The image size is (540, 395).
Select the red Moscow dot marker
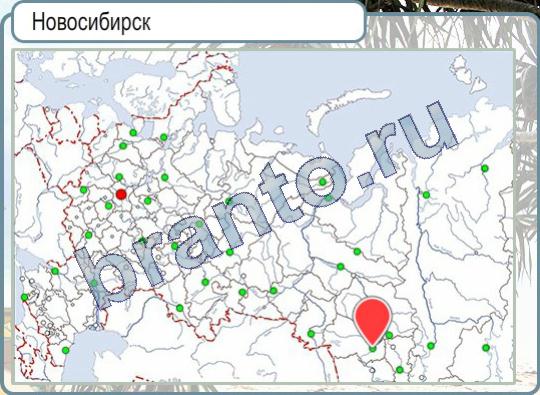tap(121, 195)
